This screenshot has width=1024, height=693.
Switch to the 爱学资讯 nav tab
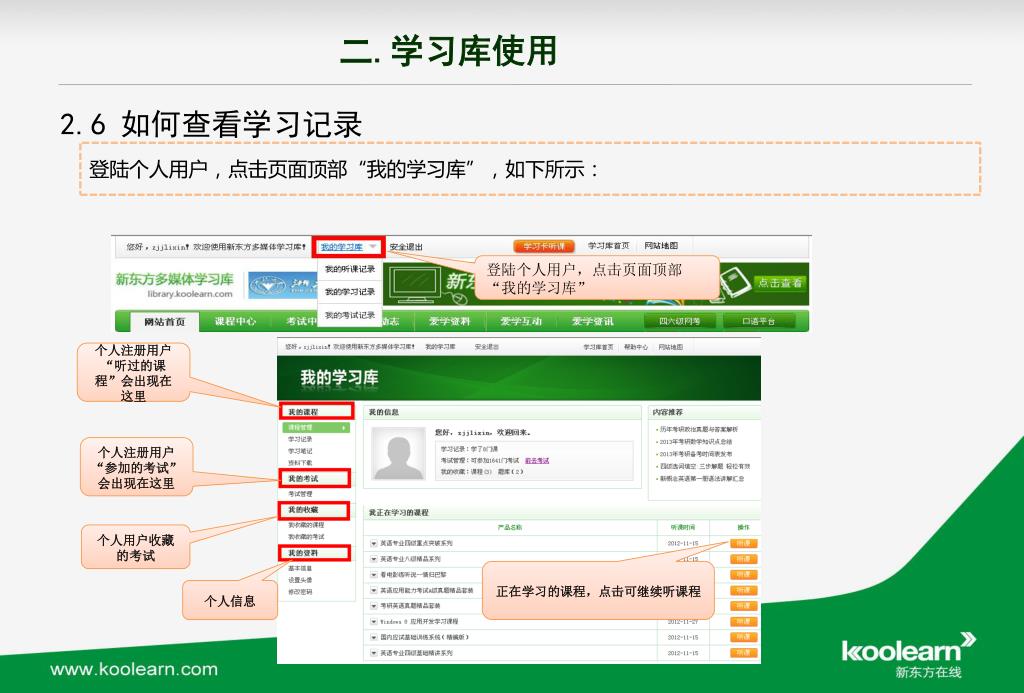pyautogui.click(x=592, y=321)
